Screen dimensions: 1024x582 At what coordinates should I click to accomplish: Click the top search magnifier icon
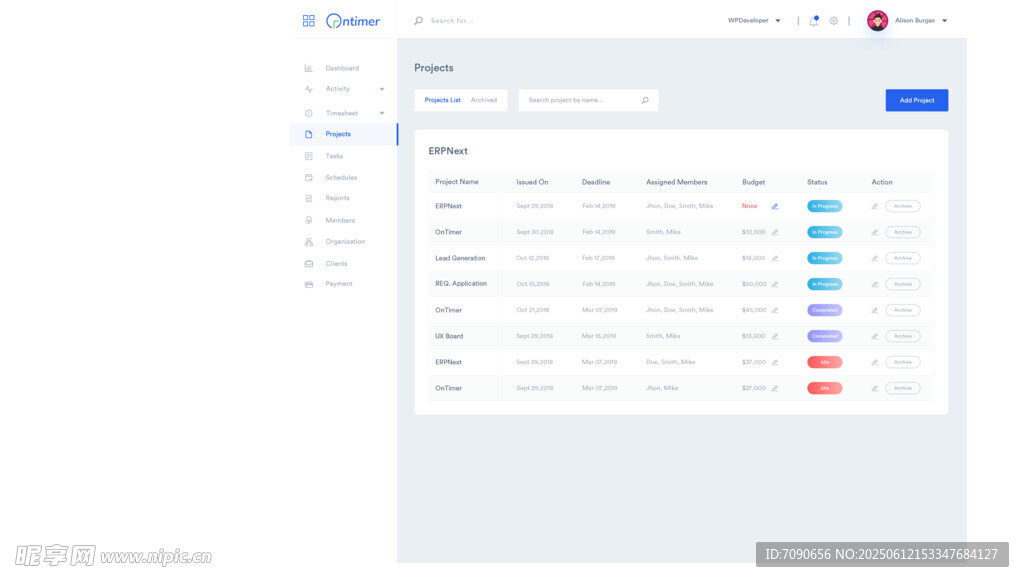(419, 21)
